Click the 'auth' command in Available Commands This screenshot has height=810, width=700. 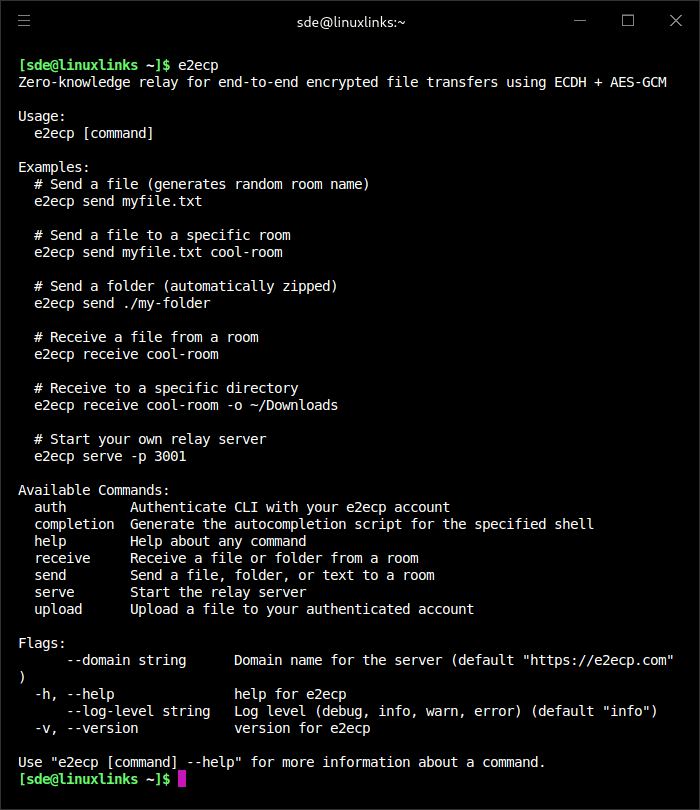[x=50, y=507]
